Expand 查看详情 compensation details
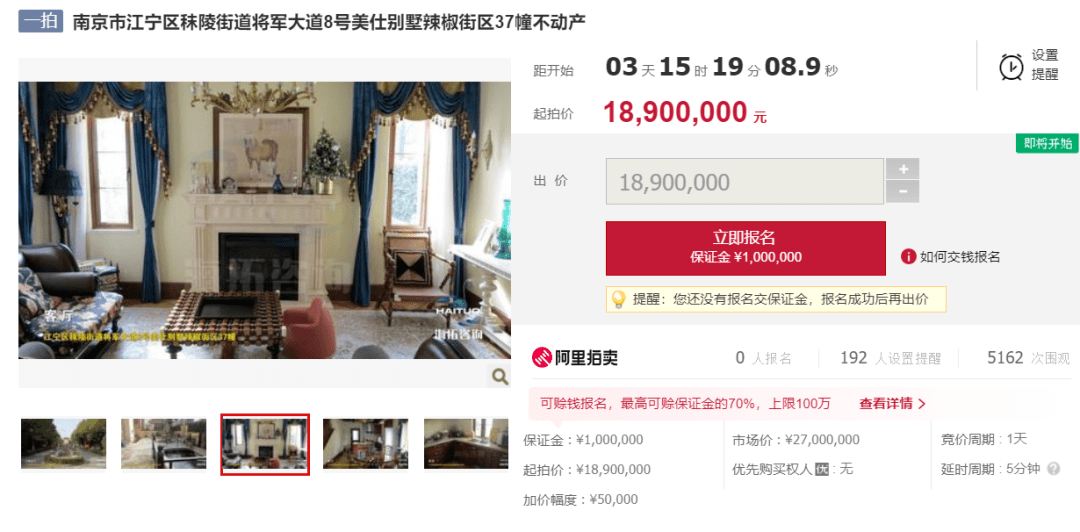 [892, 404]
